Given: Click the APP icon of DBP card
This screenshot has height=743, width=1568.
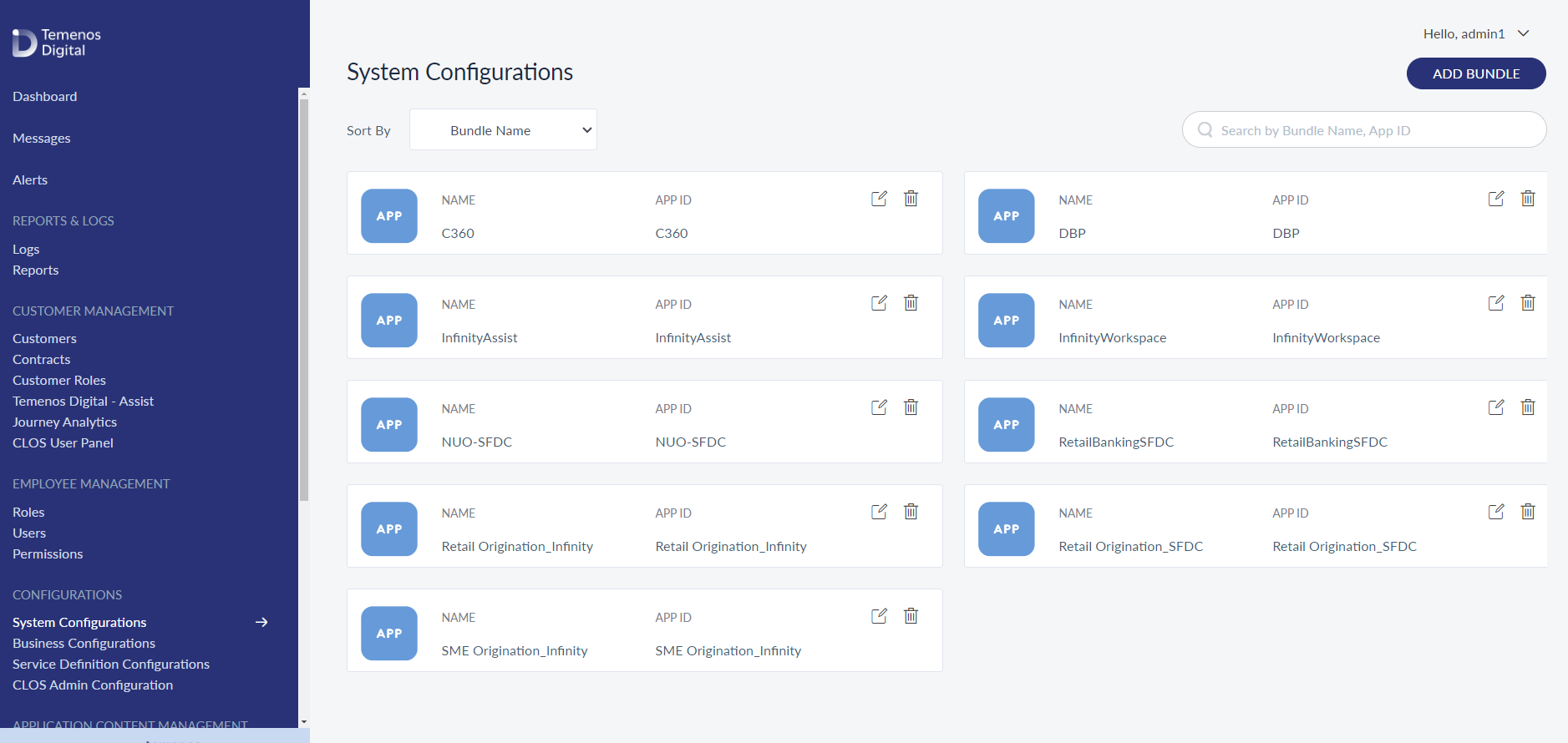Looking at the screenshot, I should pos(1007,216).
